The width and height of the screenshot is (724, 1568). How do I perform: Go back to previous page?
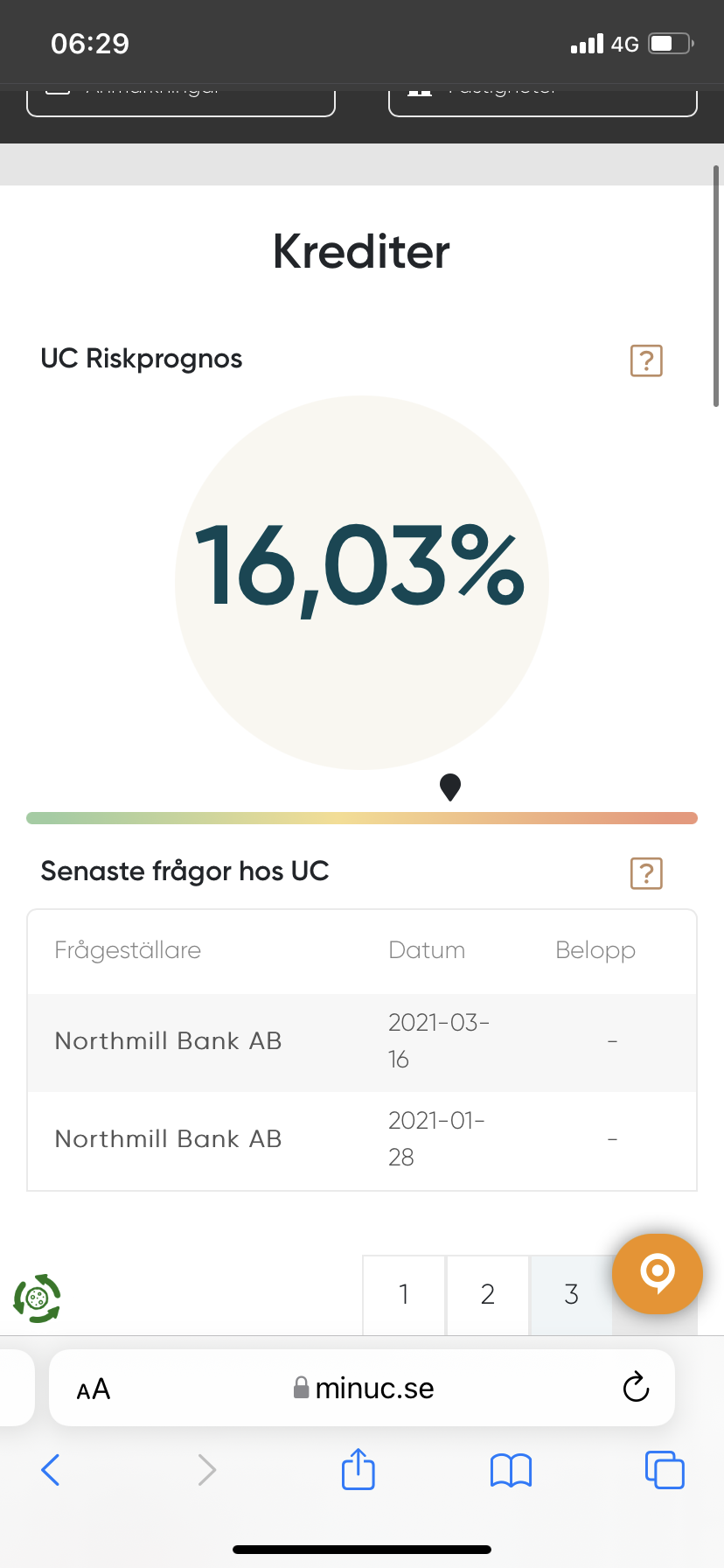point(51,1470)
